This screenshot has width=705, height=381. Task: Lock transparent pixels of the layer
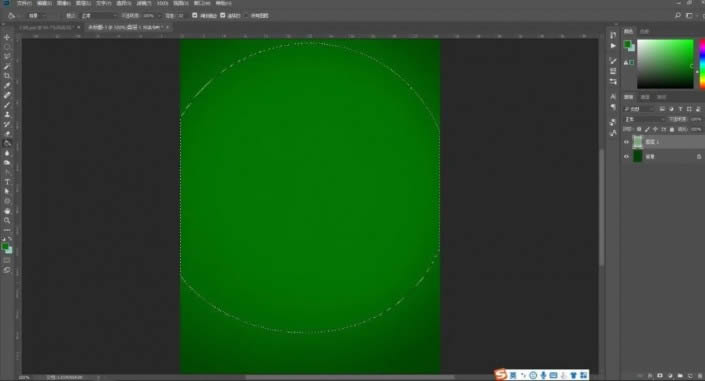(639, 129)
